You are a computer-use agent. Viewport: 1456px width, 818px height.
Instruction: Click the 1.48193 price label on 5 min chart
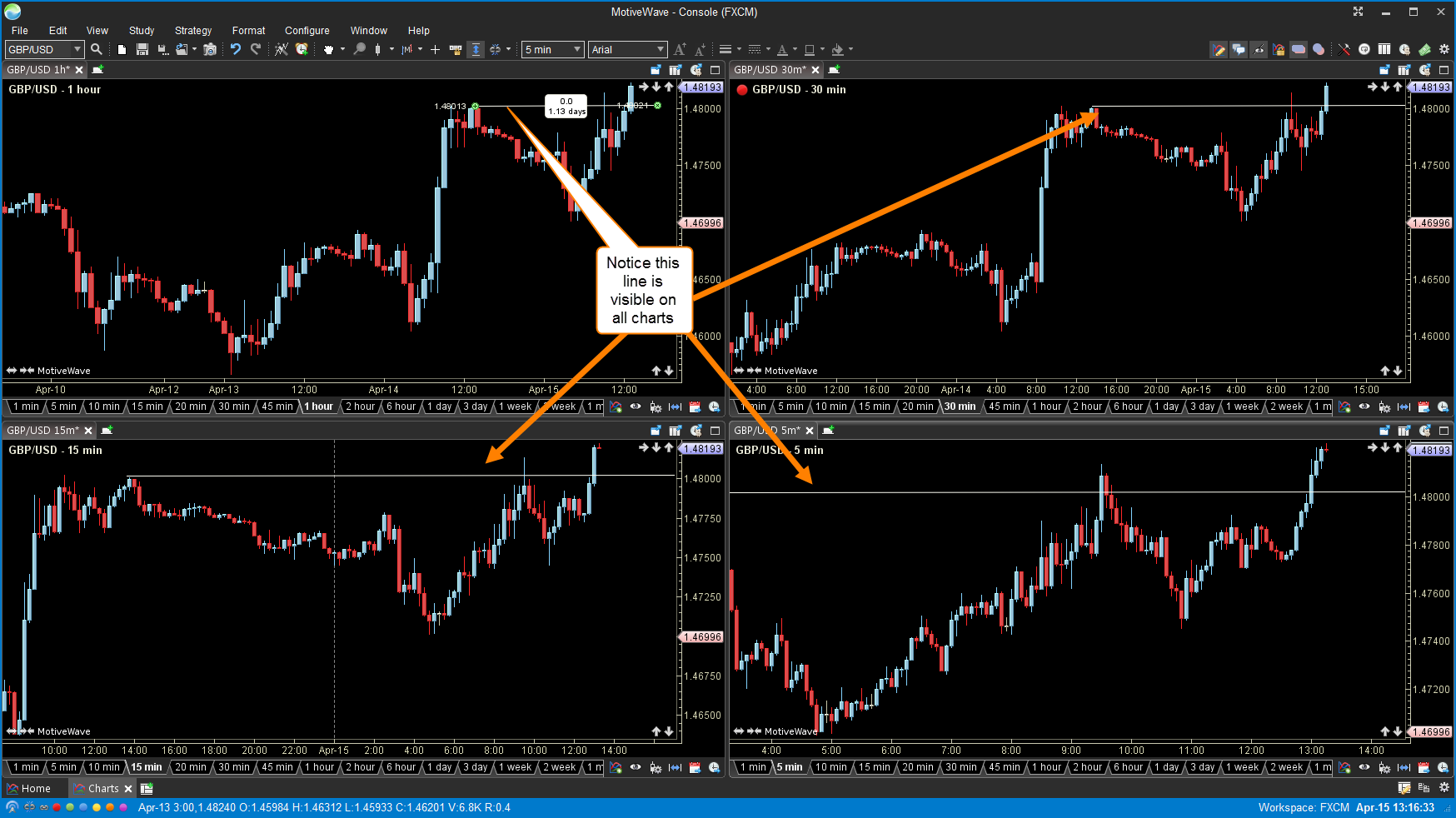pyautogui.click(x=1430, y=450)
